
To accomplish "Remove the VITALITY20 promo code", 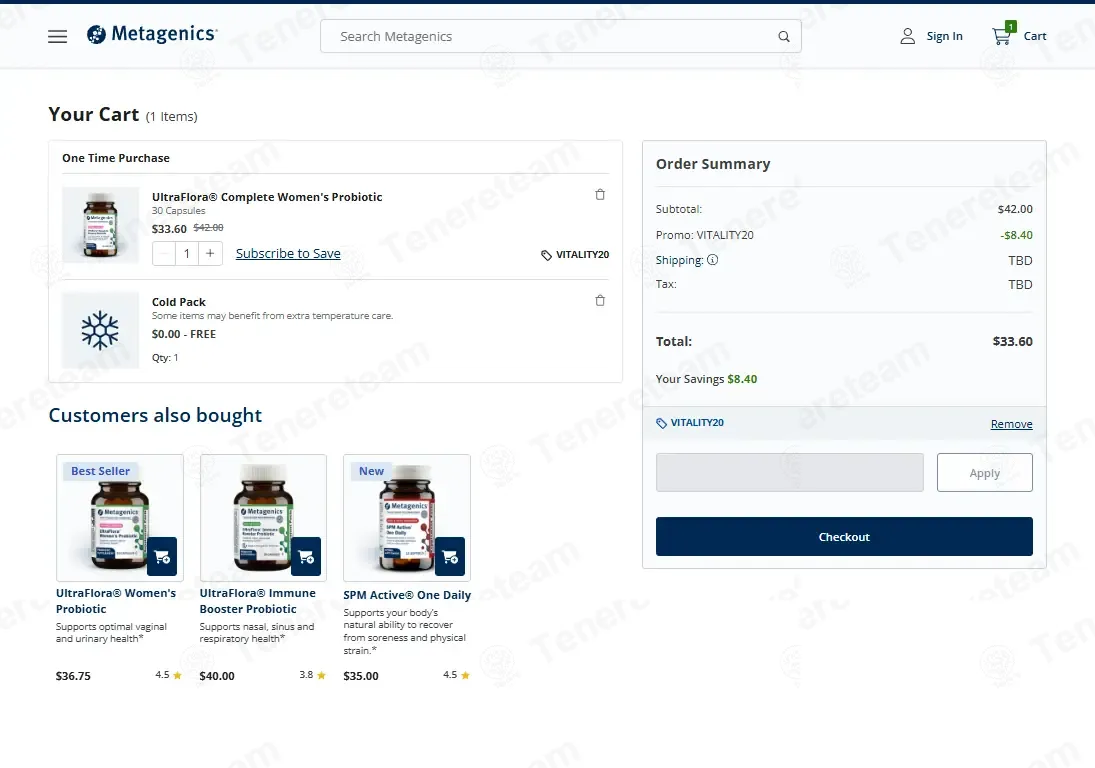I will pos(1011,424).
